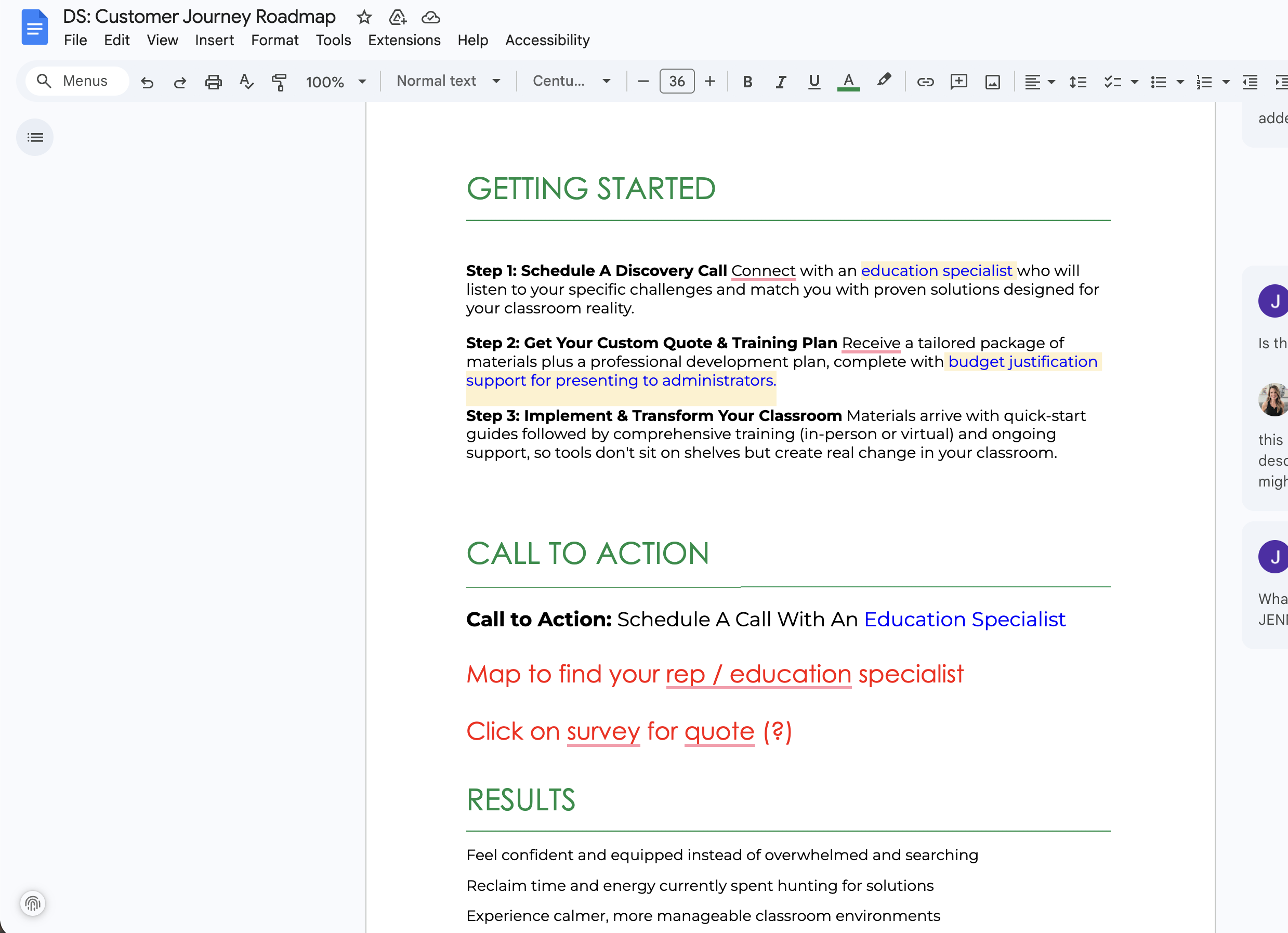Print the document with the printer icon
Viewport: 1288px width, 933px height.
(213, 82)
